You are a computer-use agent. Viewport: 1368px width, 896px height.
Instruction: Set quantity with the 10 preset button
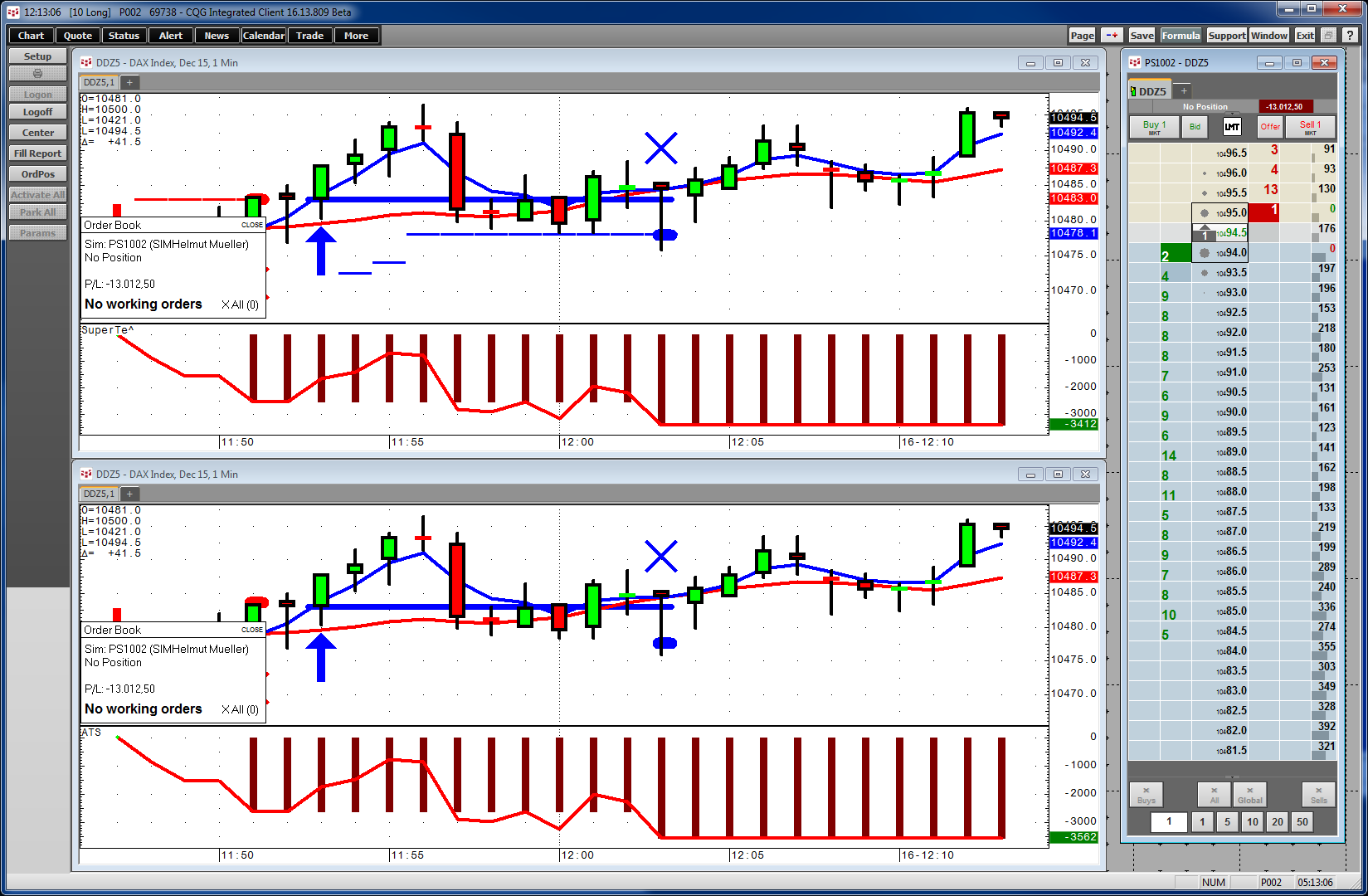click(1252, 821)
